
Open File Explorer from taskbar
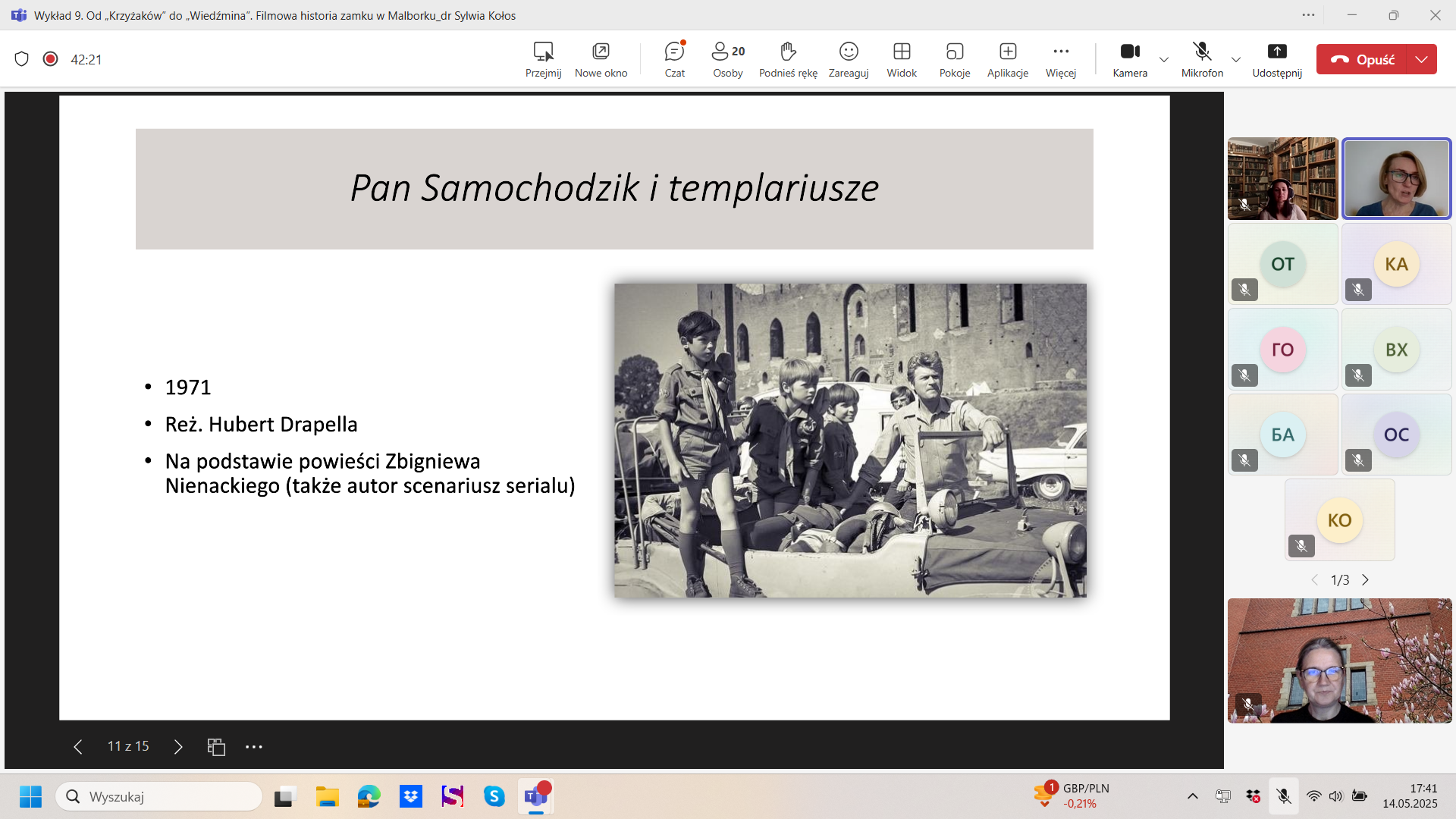click(x=327, y=796)
